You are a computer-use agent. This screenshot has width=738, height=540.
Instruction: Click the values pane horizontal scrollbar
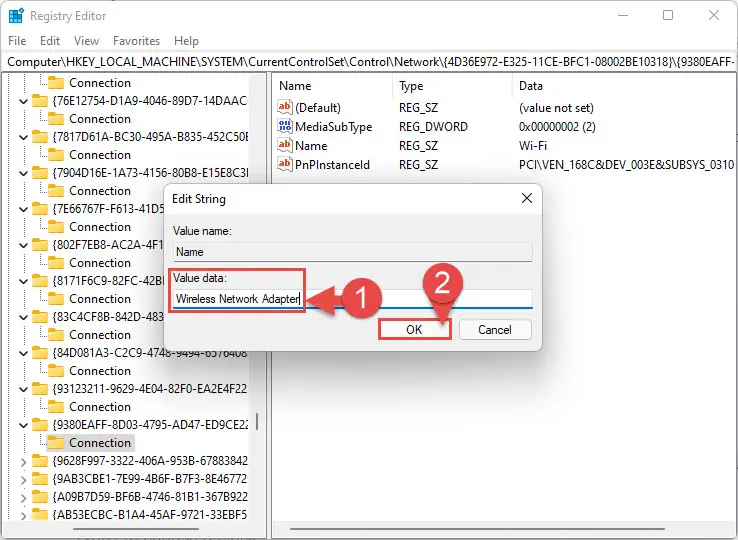click(477, 529)
